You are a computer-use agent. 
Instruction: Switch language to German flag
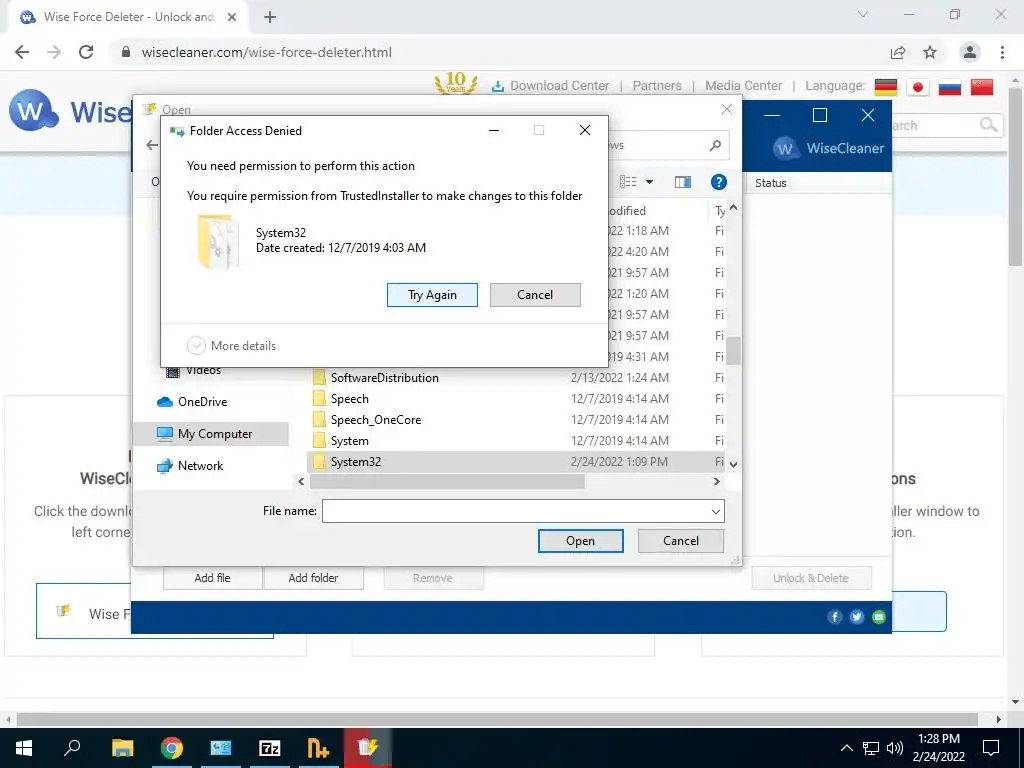886,87
